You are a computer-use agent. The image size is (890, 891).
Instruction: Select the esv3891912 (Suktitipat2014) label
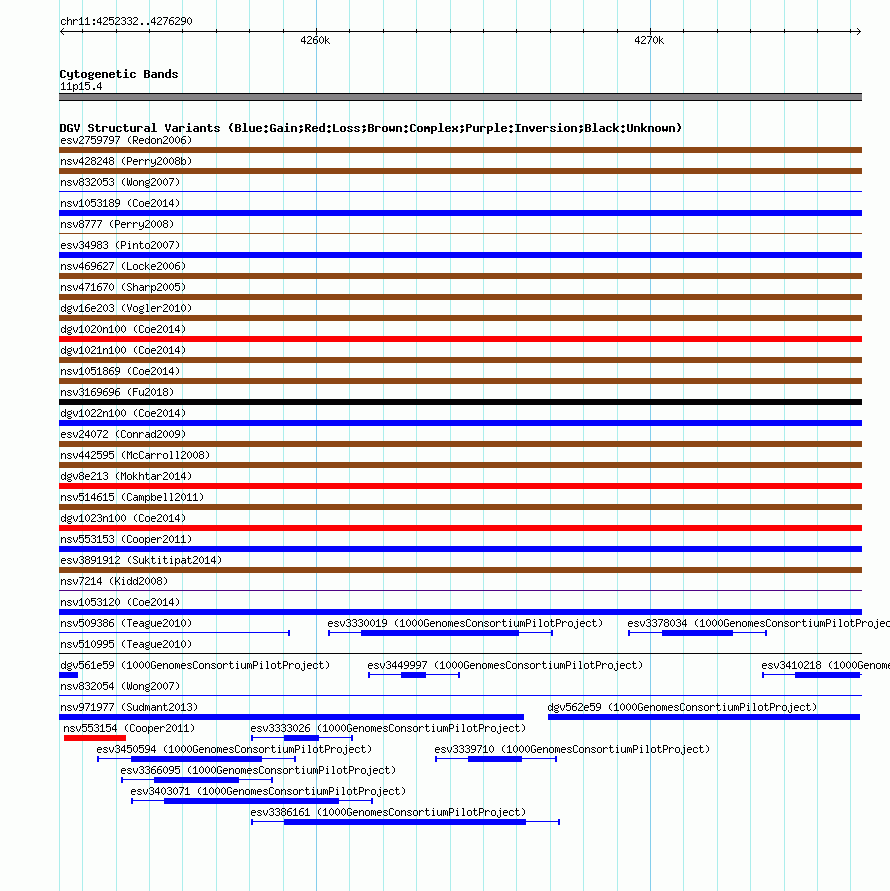pos(141,561)
